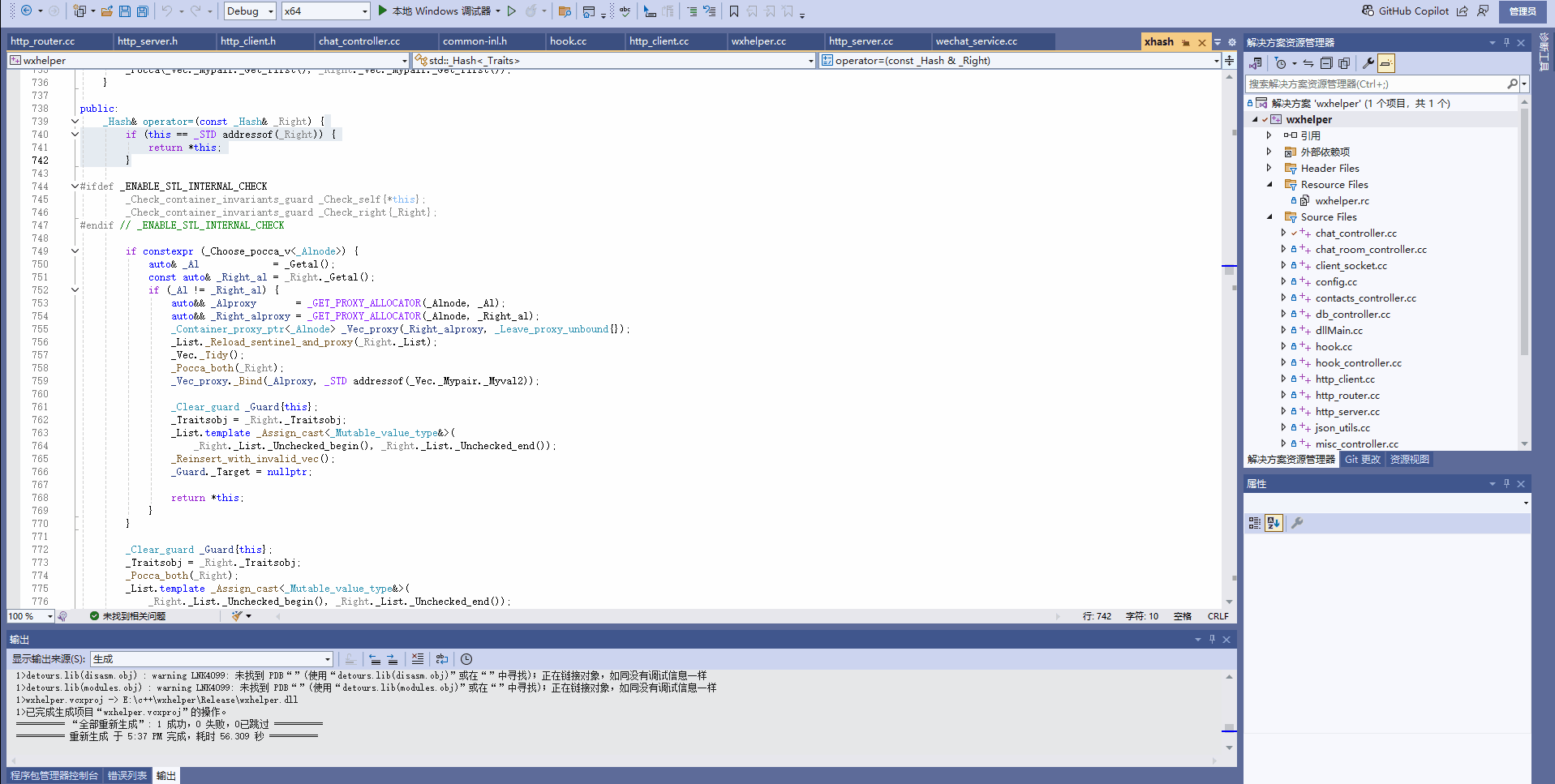Click Switch Views icon in Solution Explorer
Image resolution: width=1555 pixels, height=784 pixels.
click(1256, 62)
